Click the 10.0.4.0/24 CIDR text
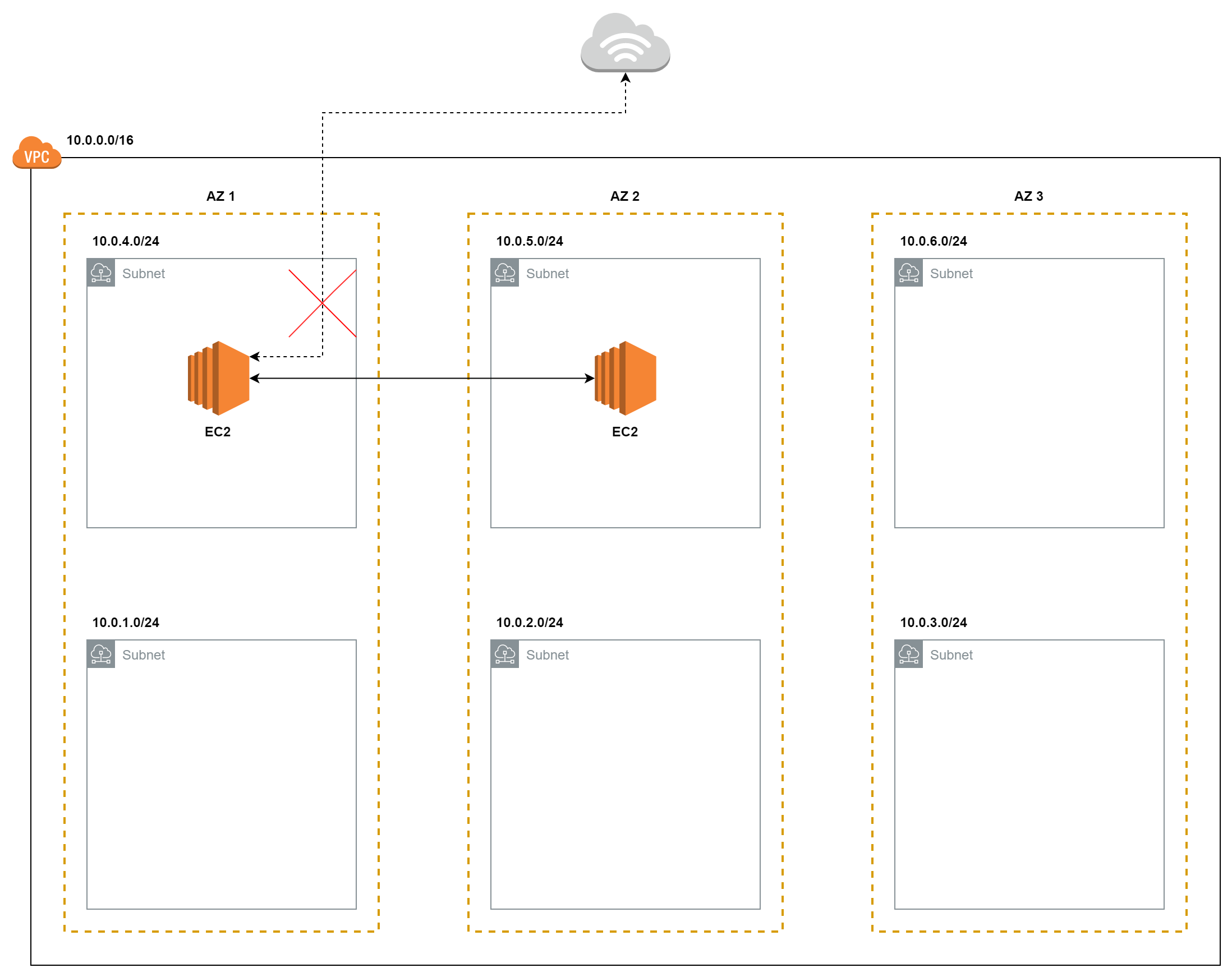1232x977 pixels. (x=126, y=241)
